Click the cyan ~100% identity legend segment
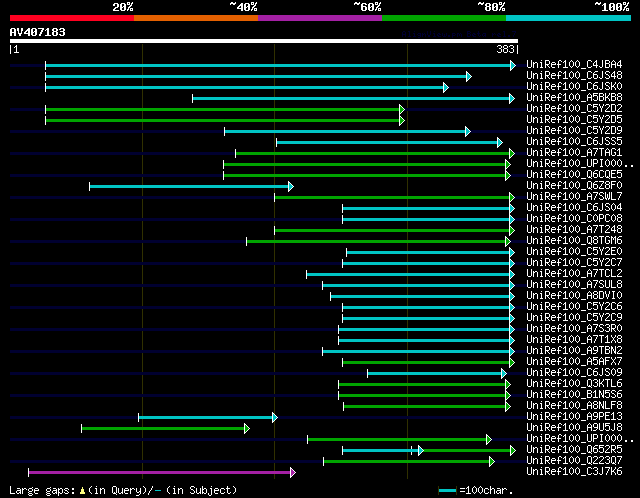The width and height of the screenshot is (640, 498). point(569,18)
